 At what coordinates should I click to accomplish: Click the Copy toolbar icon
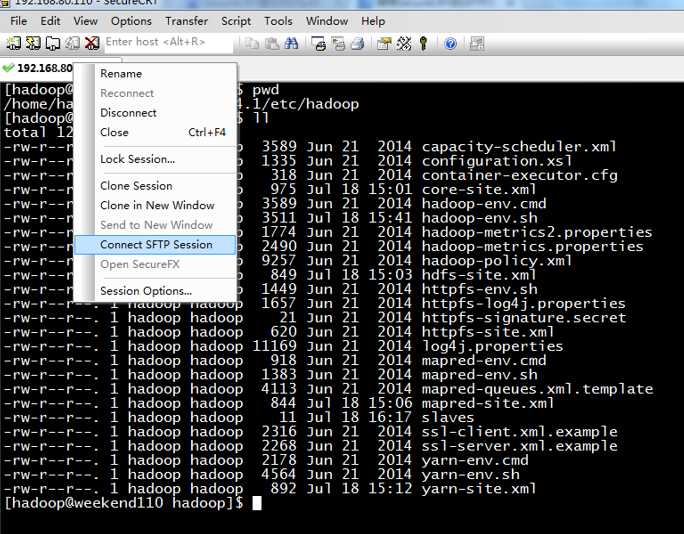point(252,43)
